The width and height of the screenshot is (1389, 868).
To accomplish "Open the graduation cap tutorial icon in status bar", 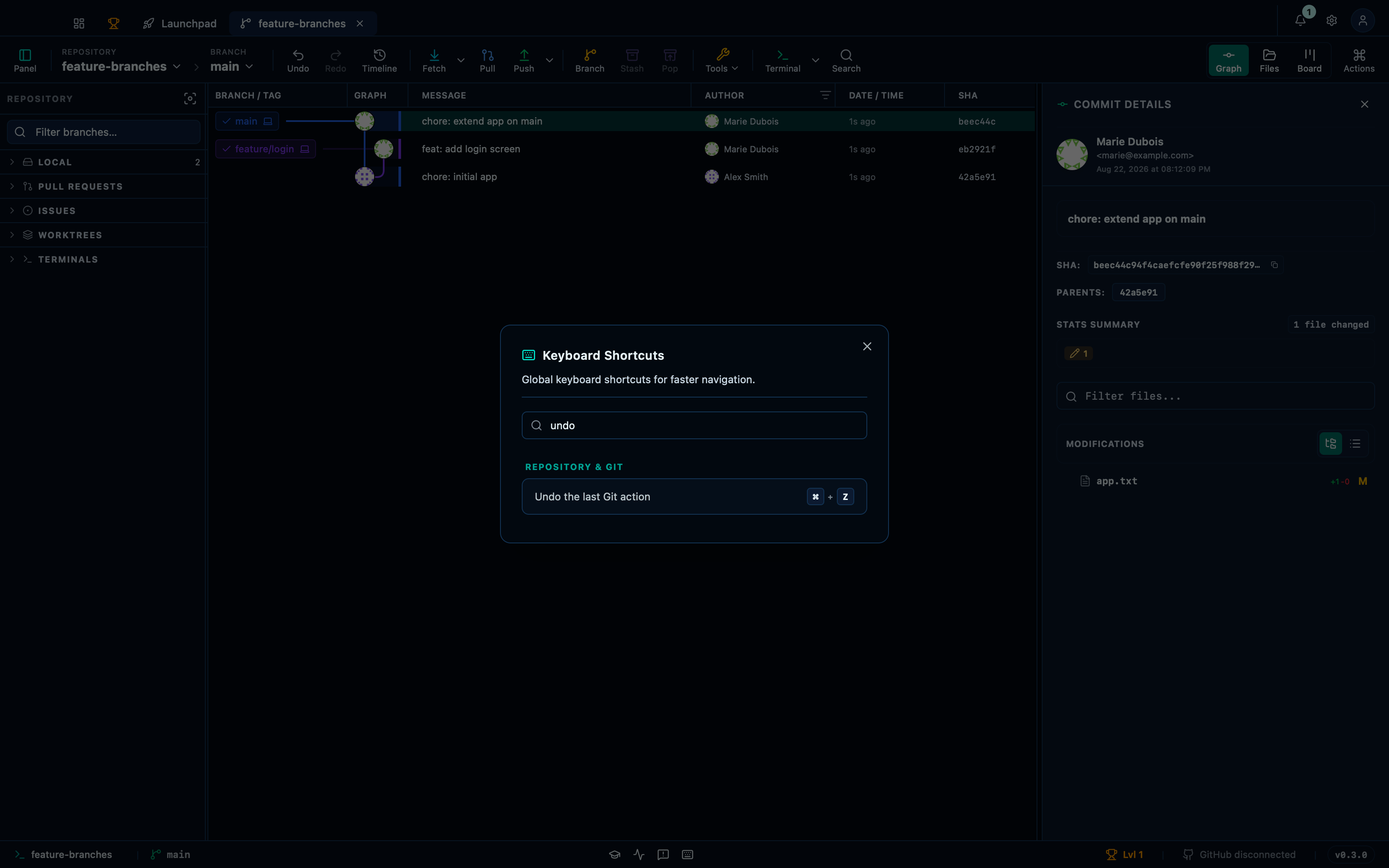I will [x=615, y=854].
